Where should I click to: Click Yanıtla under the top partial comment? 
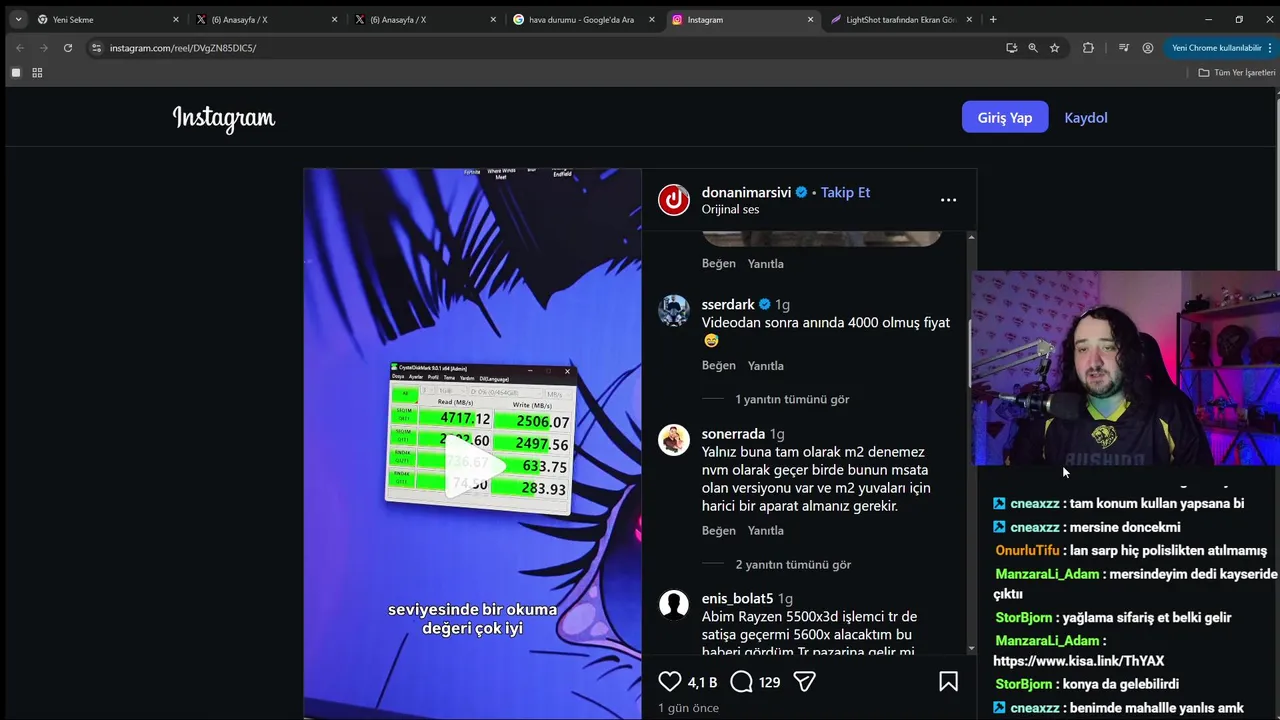click(x=766, y=264)
